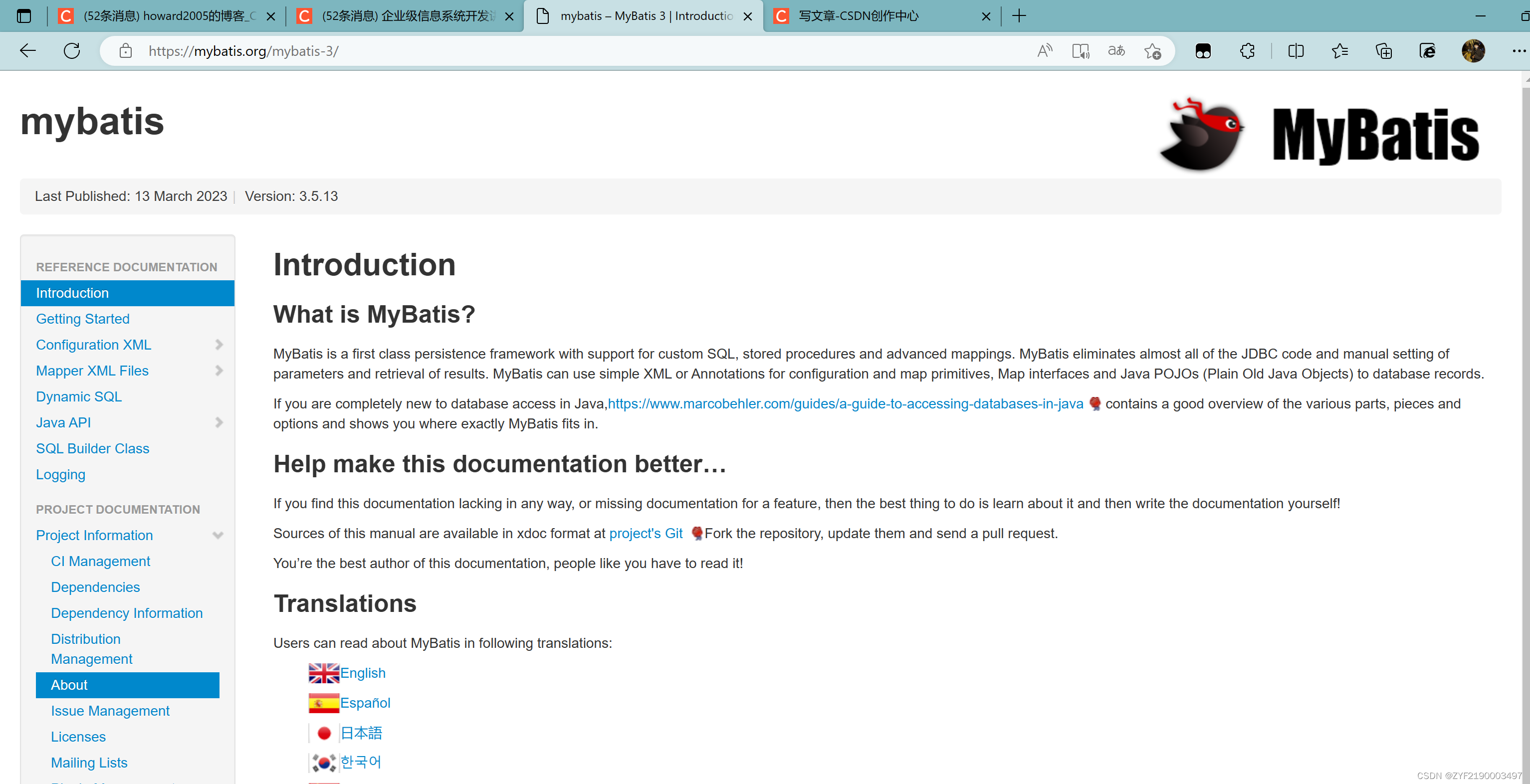Open the browser extensions puzzle icon
Image resolution: width=1530 pixels, height=784 pixels.
(1247, 51)
